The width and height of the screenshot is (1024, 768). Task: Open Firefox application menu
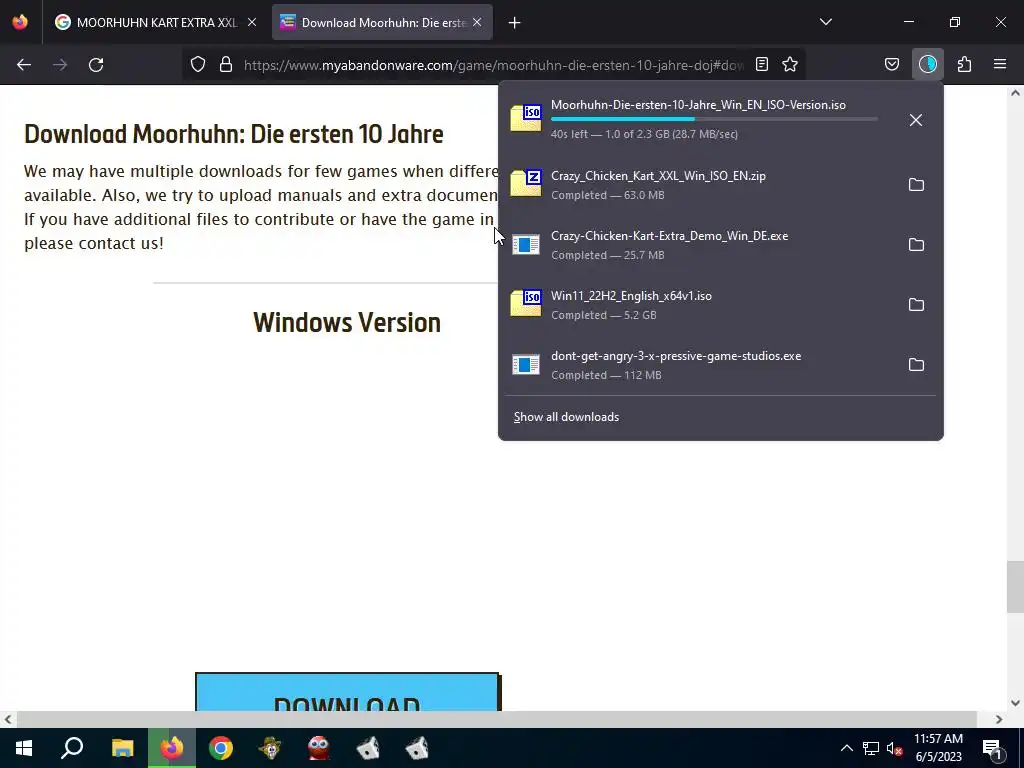[x=1000, y=64]
